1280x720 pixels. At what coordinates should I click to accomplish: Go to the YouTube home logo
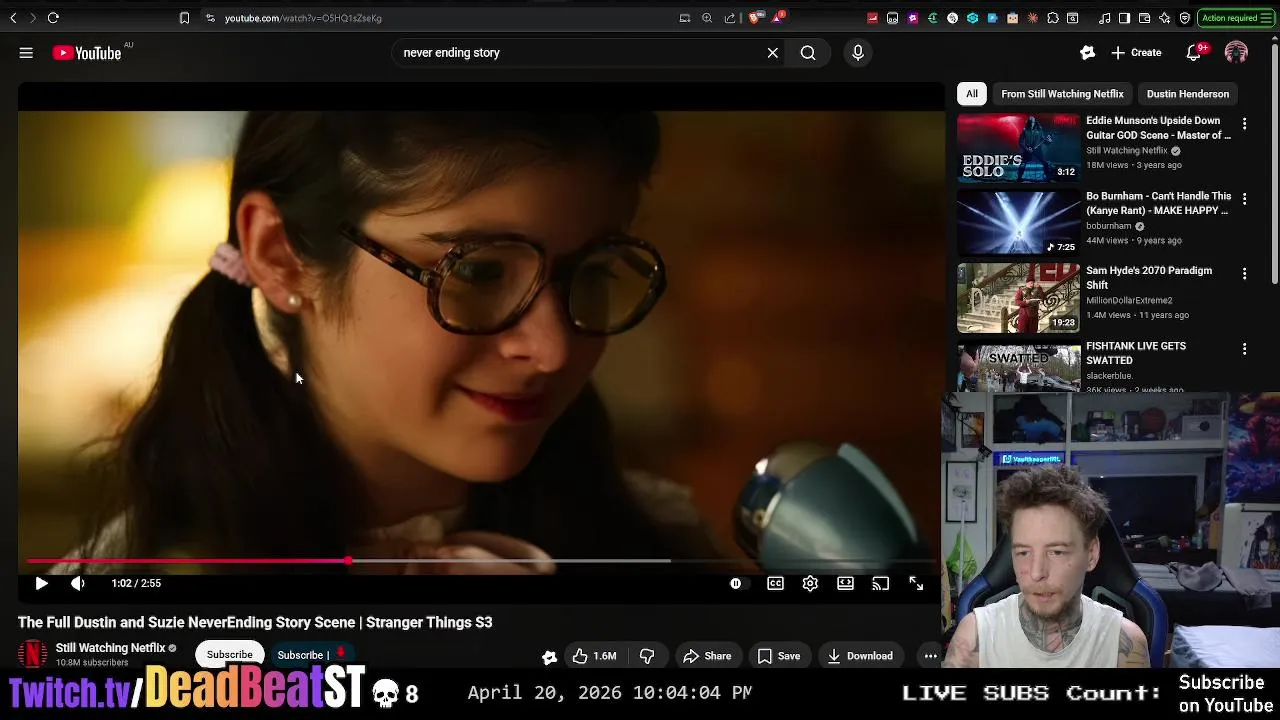(x=87, y=53)
